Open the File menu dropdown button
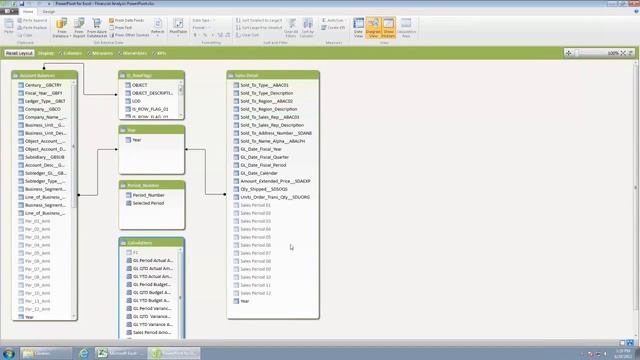This screenshot has height=360, width=640. 9,11
